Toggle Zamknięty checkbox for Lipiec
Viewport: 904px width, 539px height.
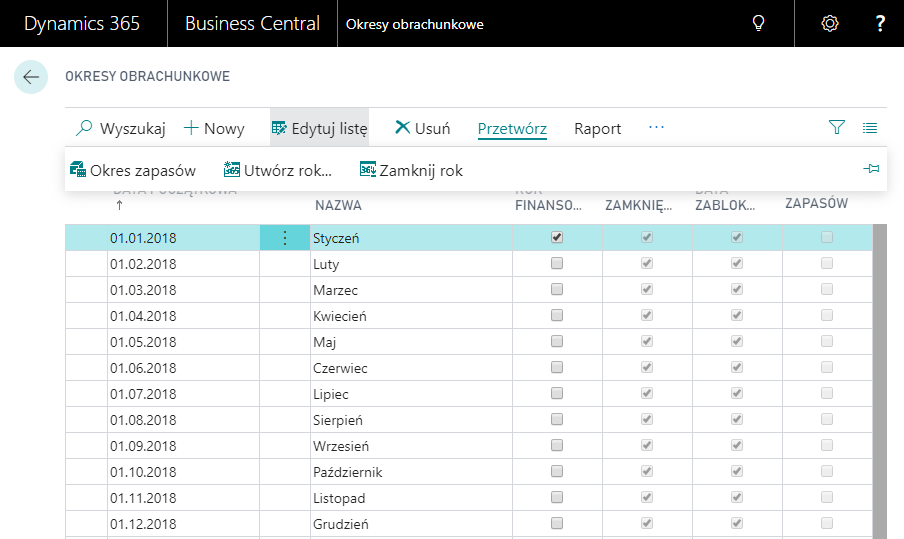point(647,393)
